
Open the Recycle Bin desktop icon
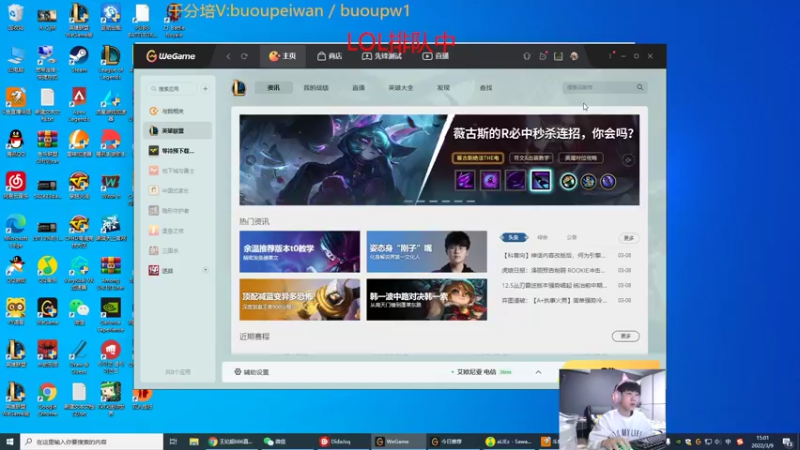point(16,17)
